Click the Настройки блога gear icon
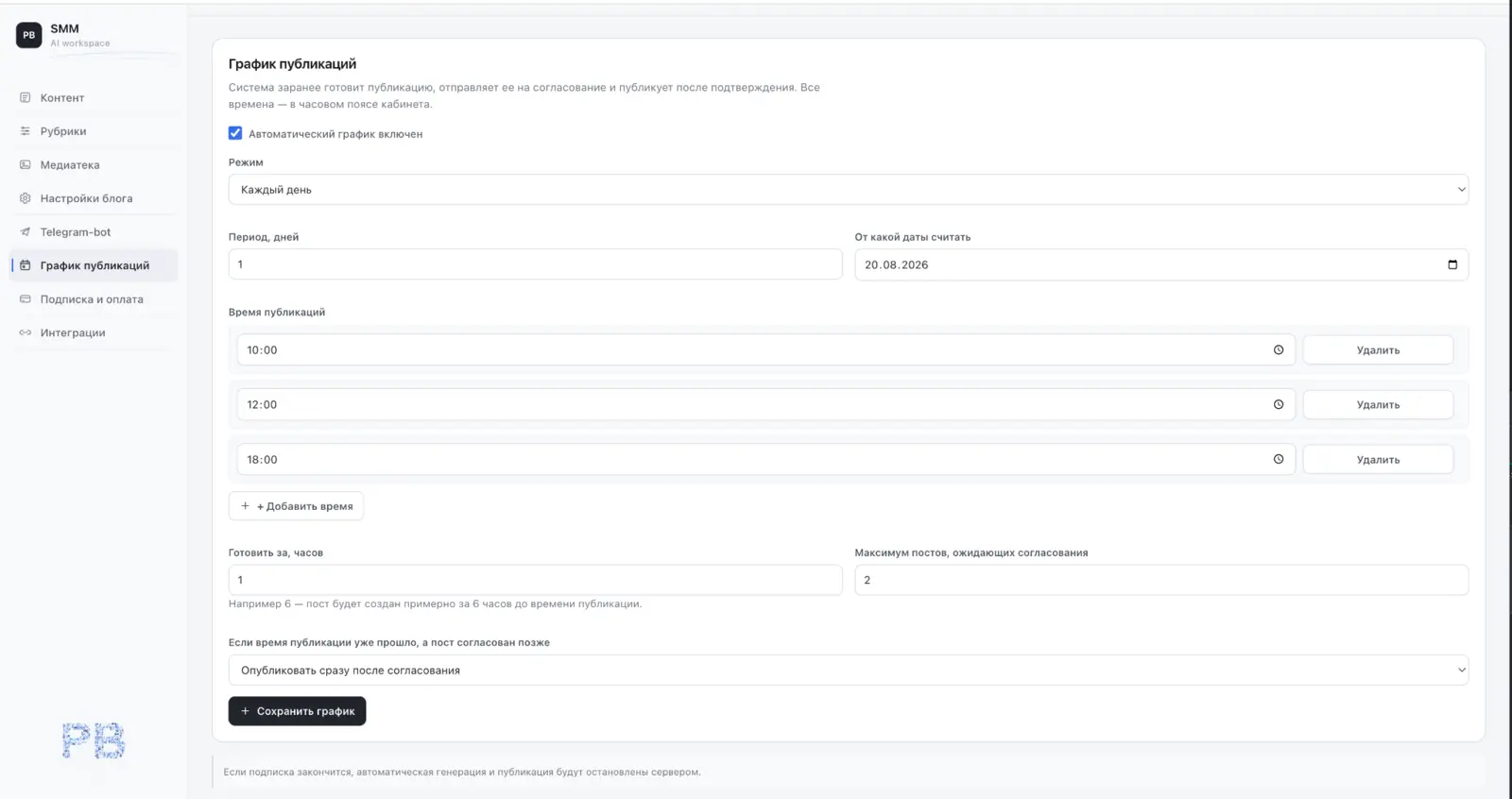Screen dimensions: 1512x799 26,198
